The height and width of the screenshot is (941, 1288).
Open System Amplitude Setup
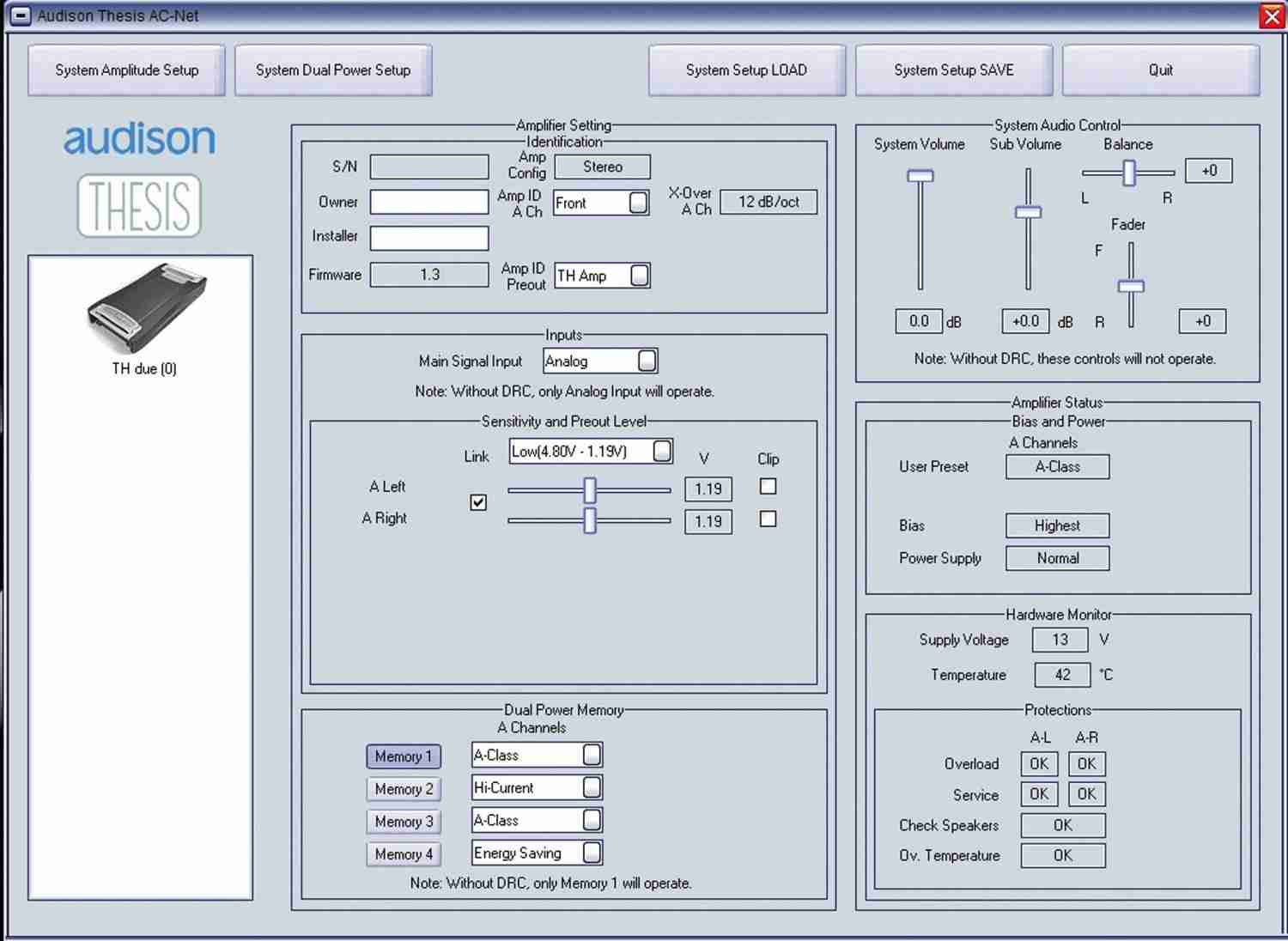(x=126, y=70)
